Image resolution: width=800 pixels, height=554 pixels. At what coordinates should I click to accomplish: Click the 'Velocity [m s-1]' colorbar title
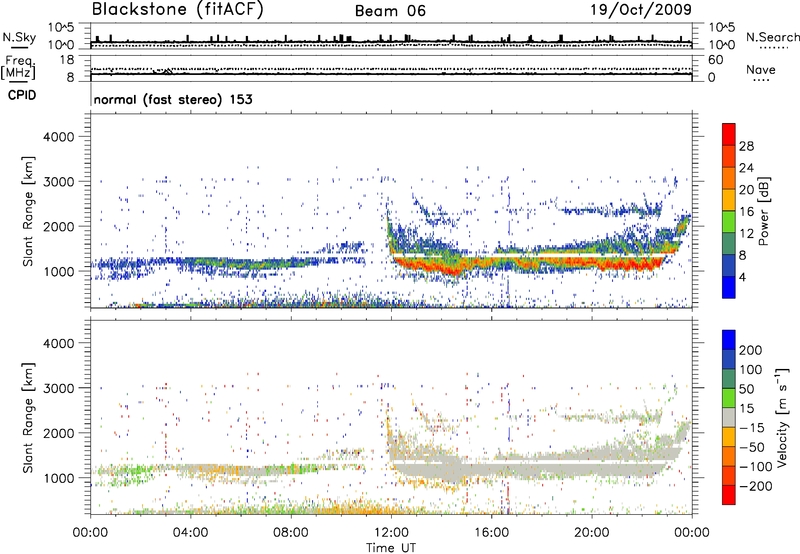coord(782,417)
